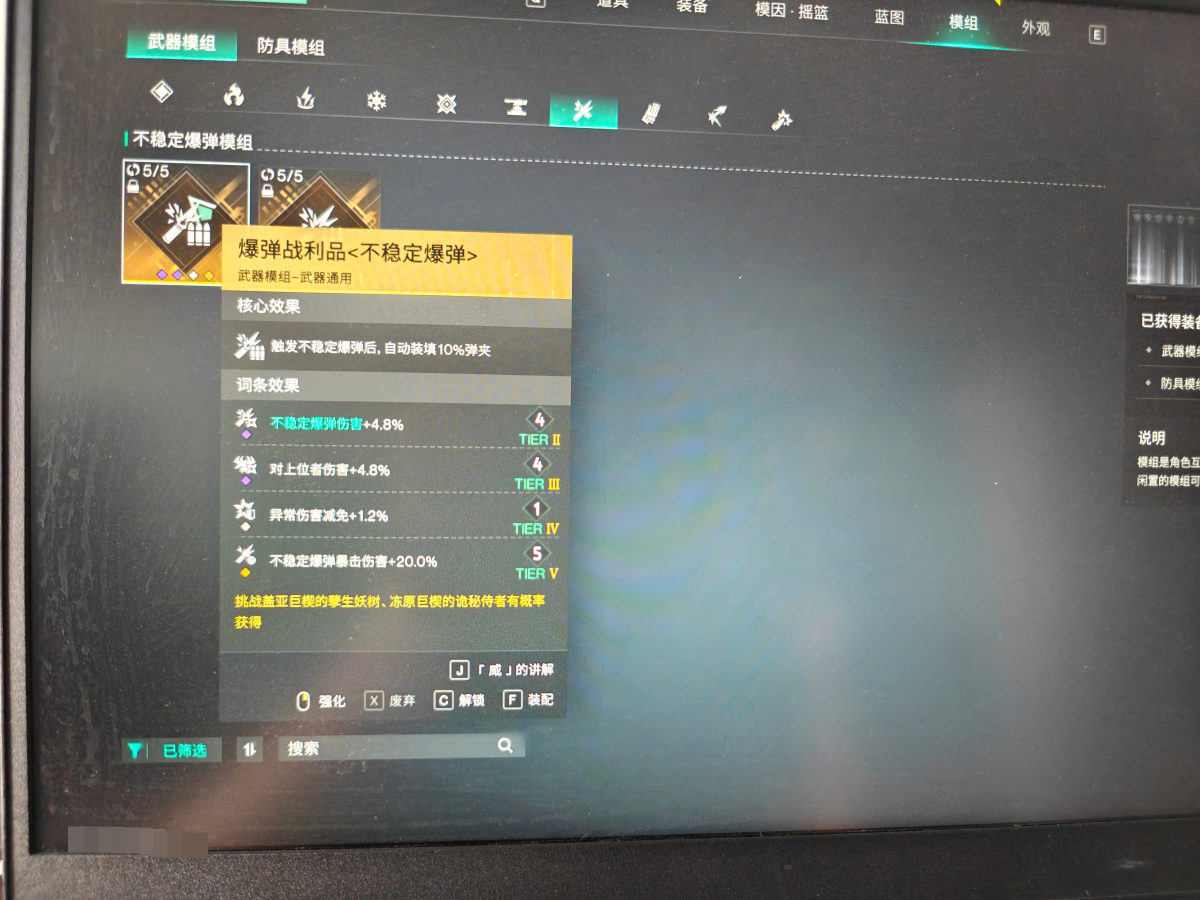Select the anvil-shaped mod category icon
Screen dimensions: 1200x900
(515, 107)
